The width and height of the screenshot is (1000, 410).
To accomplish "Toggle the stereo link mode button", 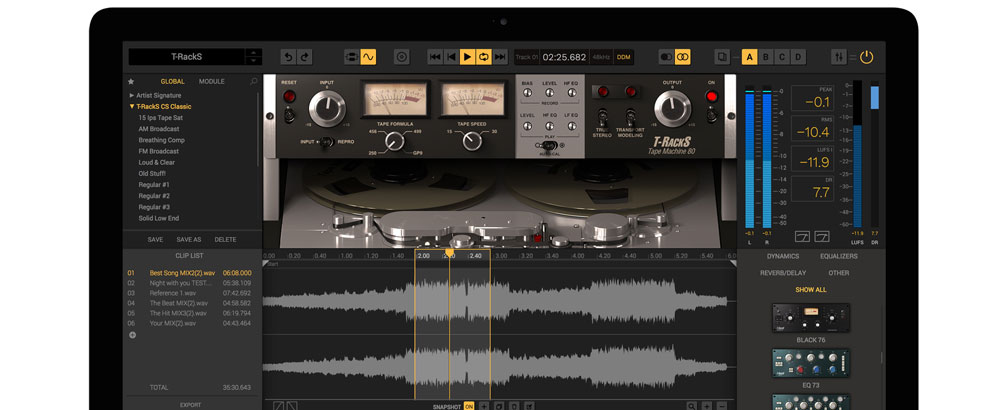I will 683,57.
